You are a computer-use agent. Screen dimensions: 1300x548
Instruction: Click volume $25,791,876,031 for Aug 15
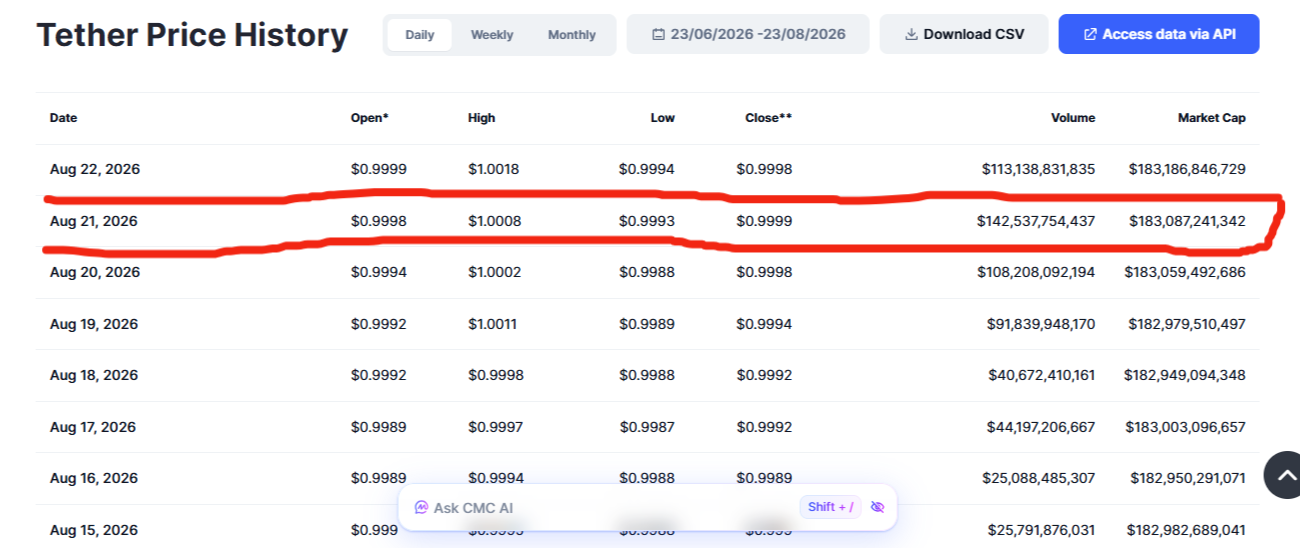(1041, 530)
